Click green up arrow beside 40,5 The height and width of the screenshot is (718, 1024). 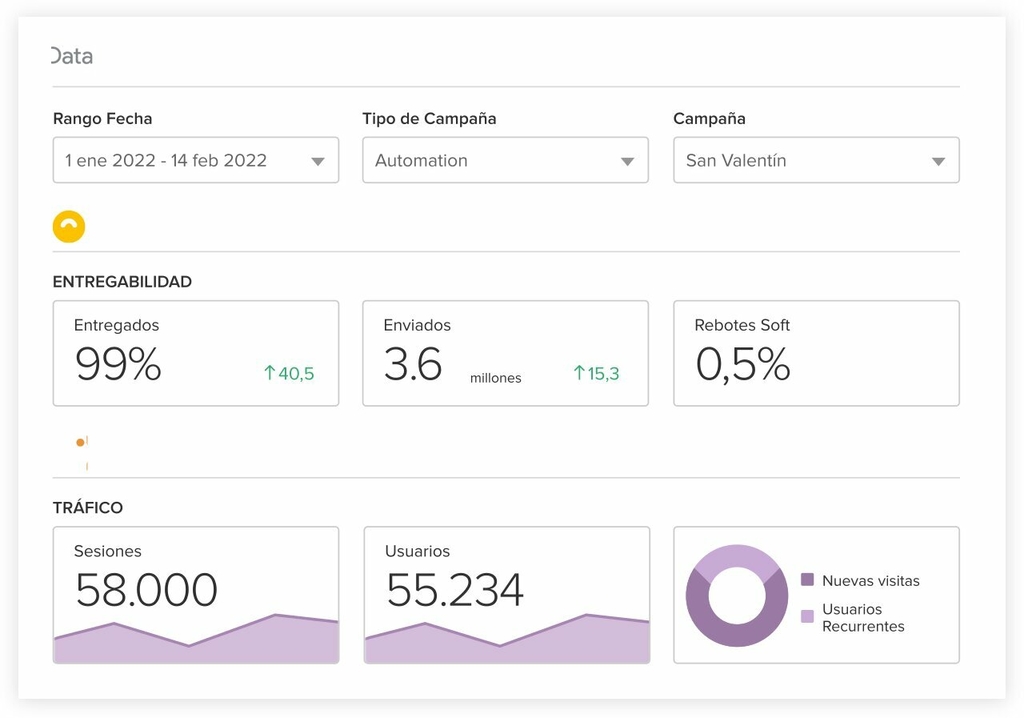click(269, 373)
